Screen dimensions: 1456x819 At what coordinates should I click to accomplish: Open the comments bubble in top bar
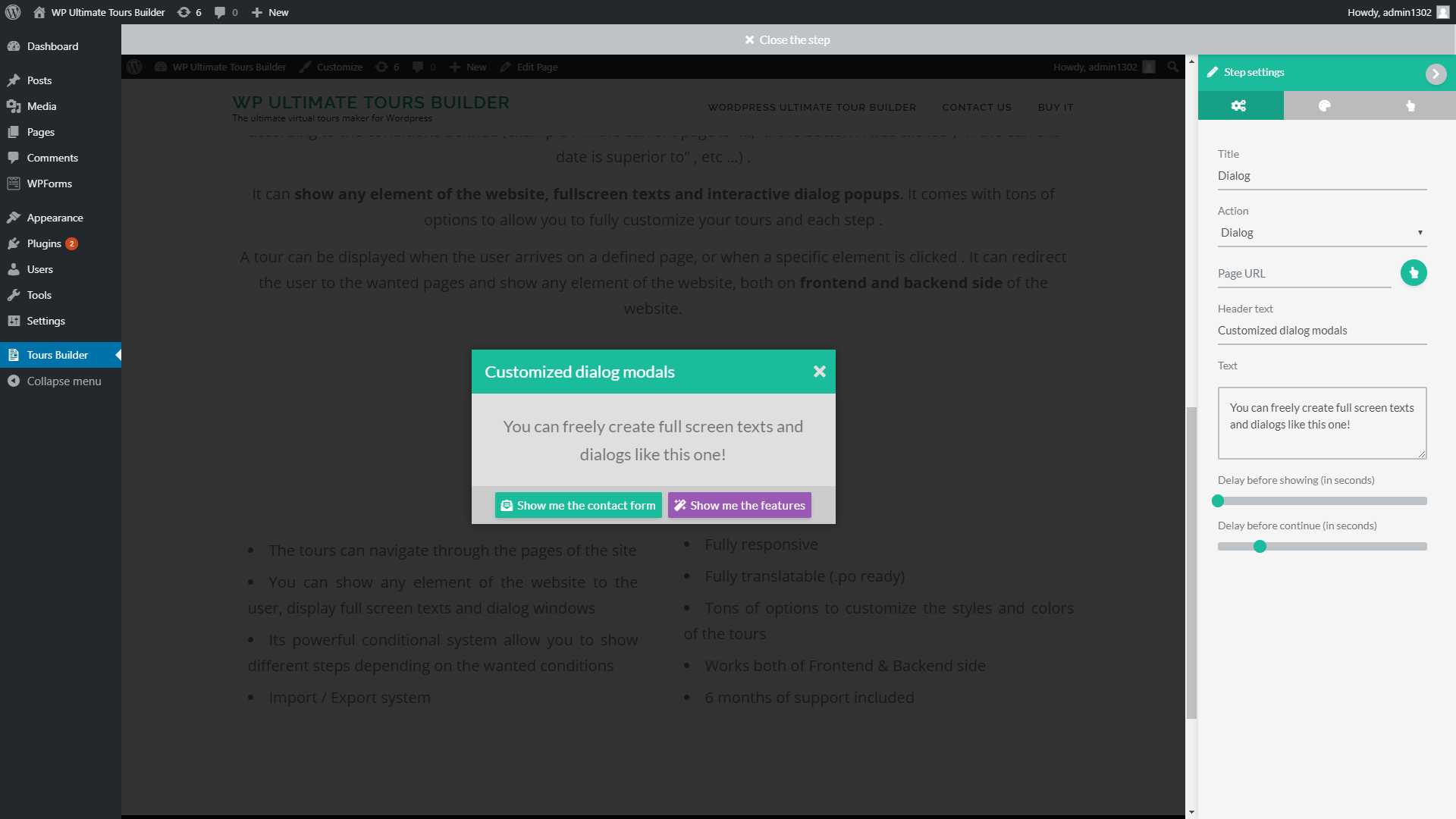(225, 12)
